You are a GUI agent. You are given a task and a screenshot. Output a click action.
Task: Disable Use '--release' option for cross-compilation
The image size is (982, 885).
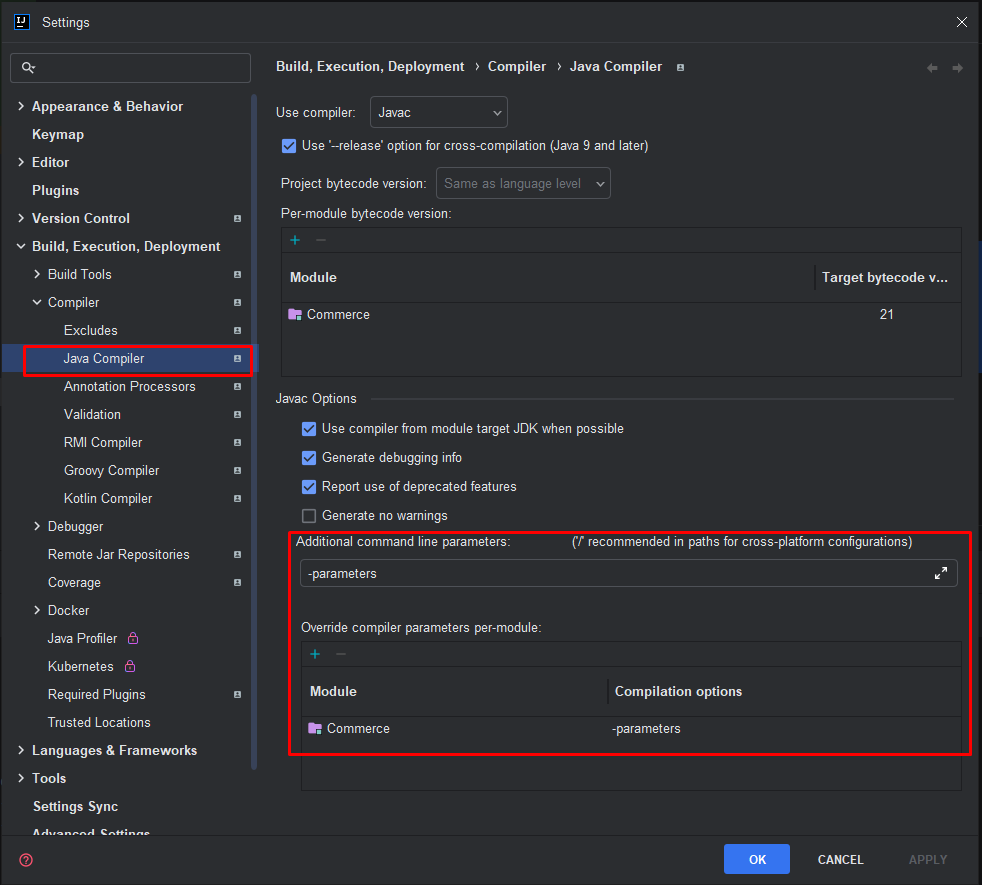[x=289, y=145]
